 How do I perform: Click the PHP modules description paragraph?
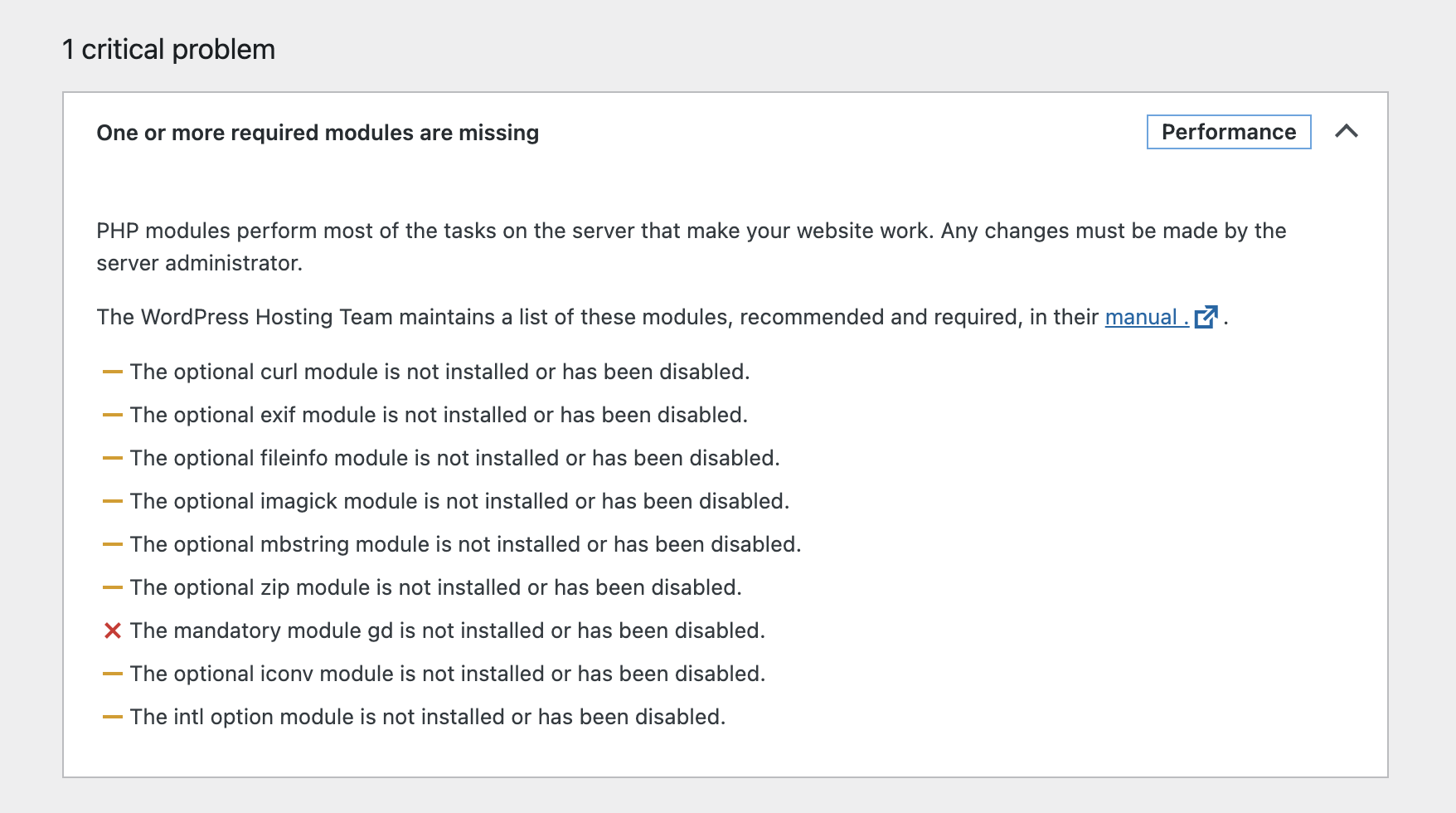coord(692,246)
